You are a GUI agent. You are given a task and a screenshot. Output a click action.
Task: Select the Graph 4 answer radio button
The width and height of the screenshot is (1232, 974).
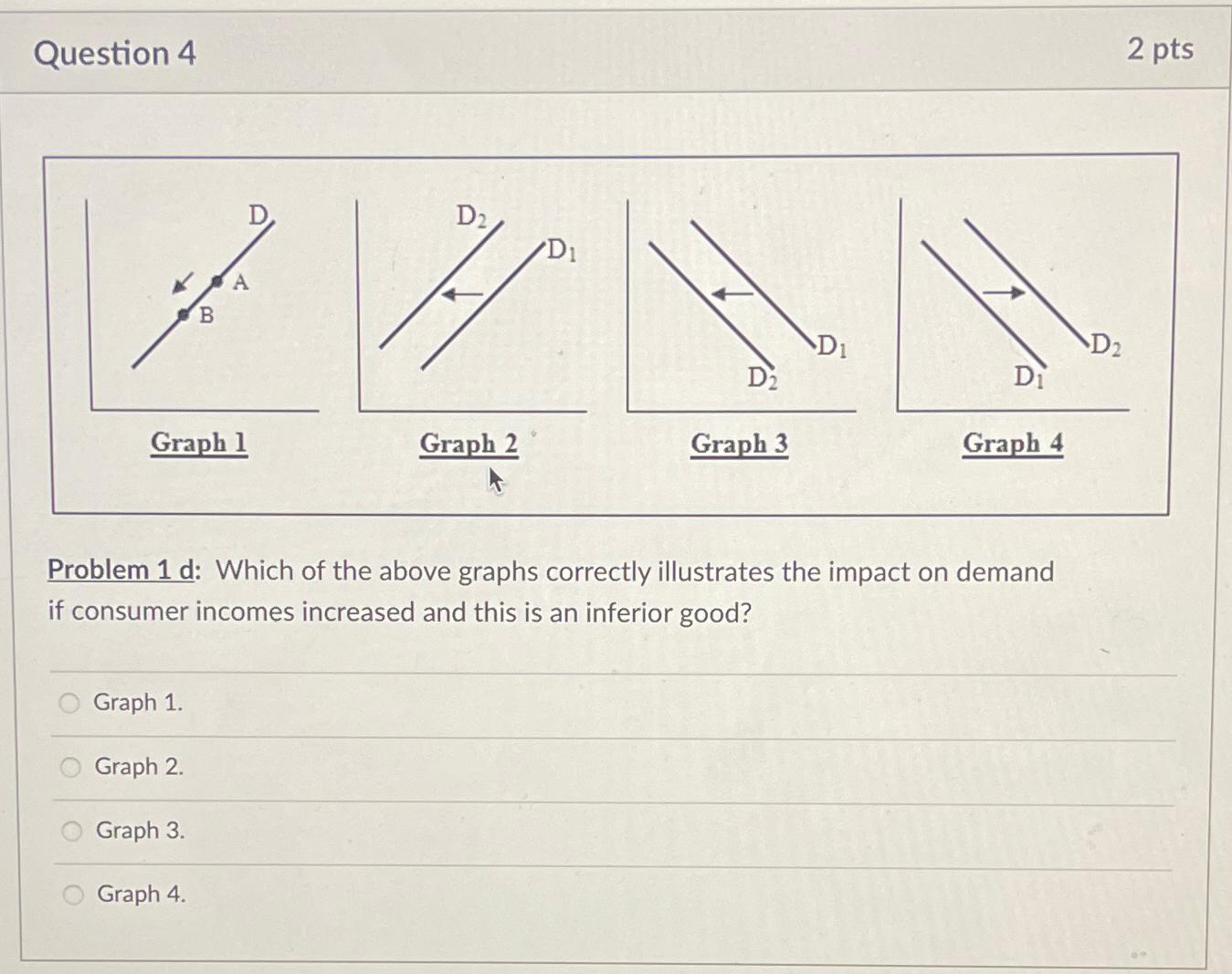pos(71,894)
